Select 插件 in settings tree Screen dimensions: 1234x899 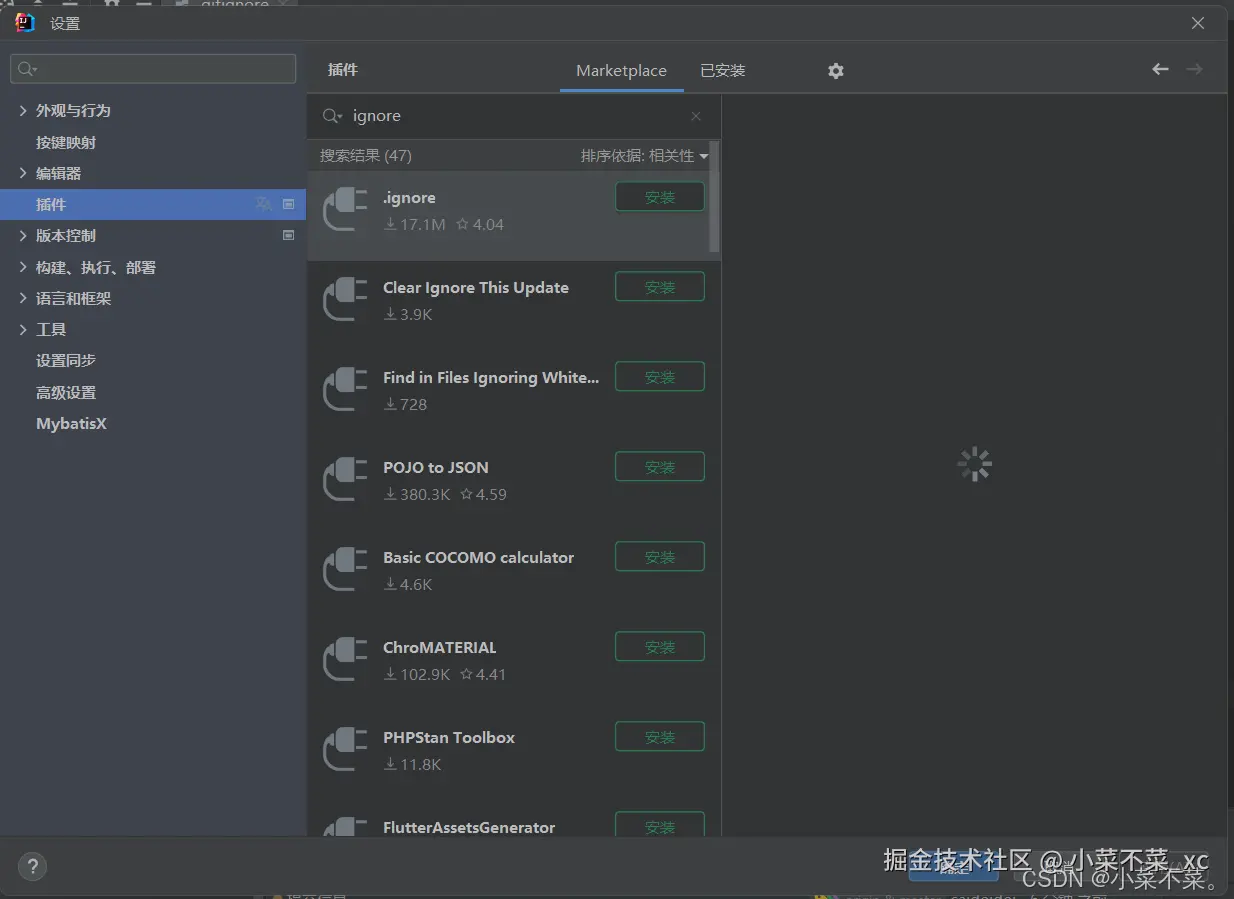(153, 204)
